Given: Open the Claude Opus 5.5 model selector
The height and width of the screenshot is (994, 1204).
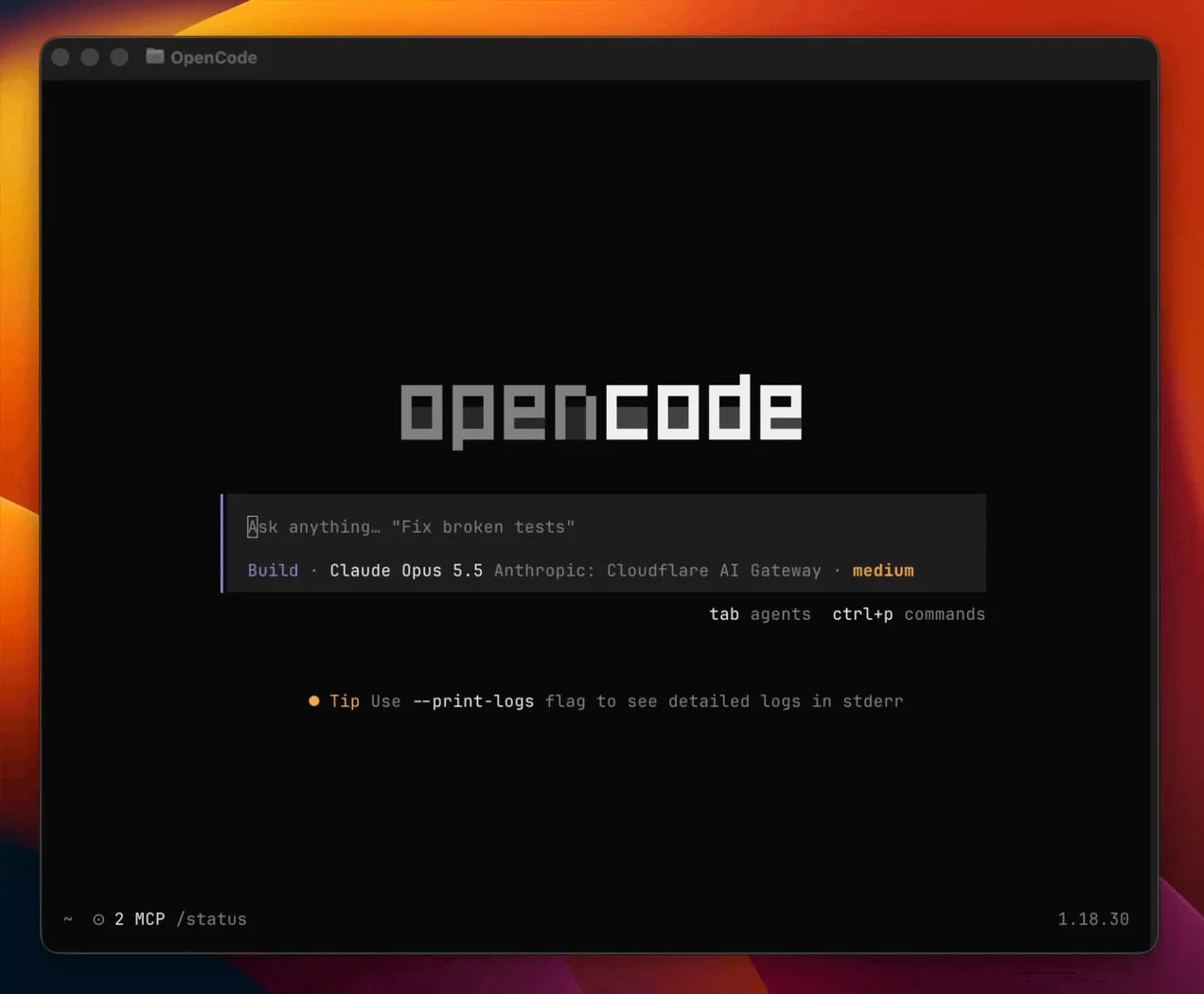Looking at the screenshot, I should 406,571.
